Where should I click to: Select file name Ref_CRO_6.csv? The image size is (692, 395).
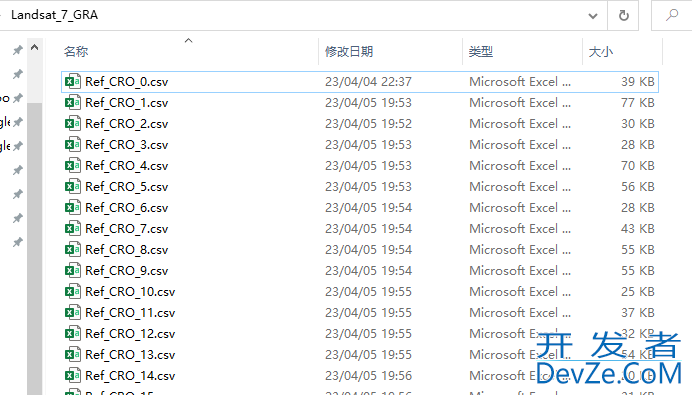click(x=127, y=207)
